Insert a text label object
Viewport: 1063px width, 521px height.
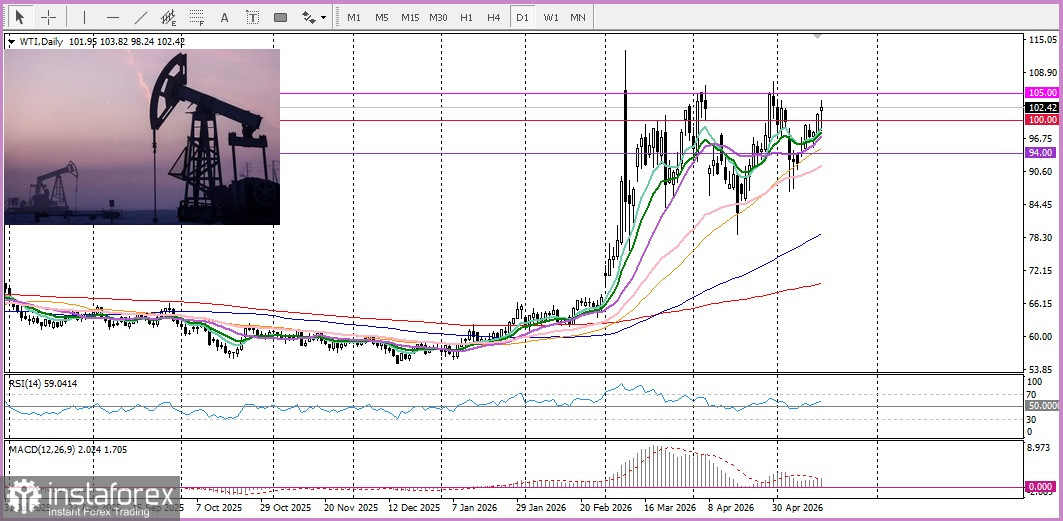(252, 18)
